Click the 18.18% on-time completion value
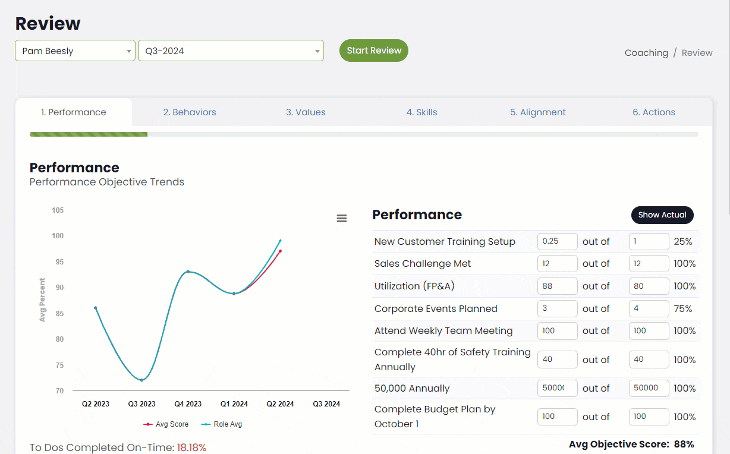Image resolution: width=730 pixels, height=454 pixels. tap(191, 447)
